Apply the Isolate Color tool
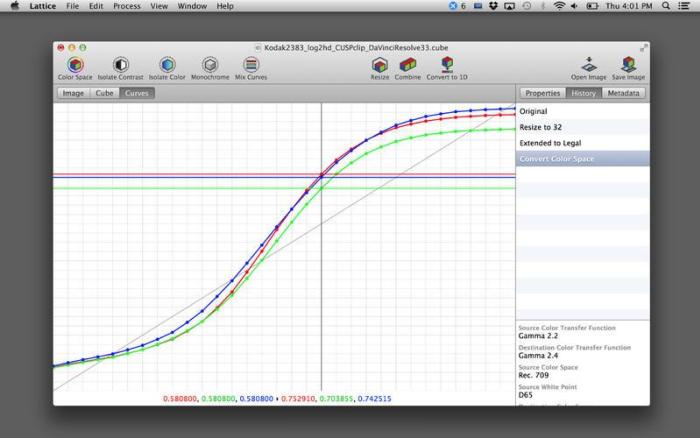 [167, 65]
